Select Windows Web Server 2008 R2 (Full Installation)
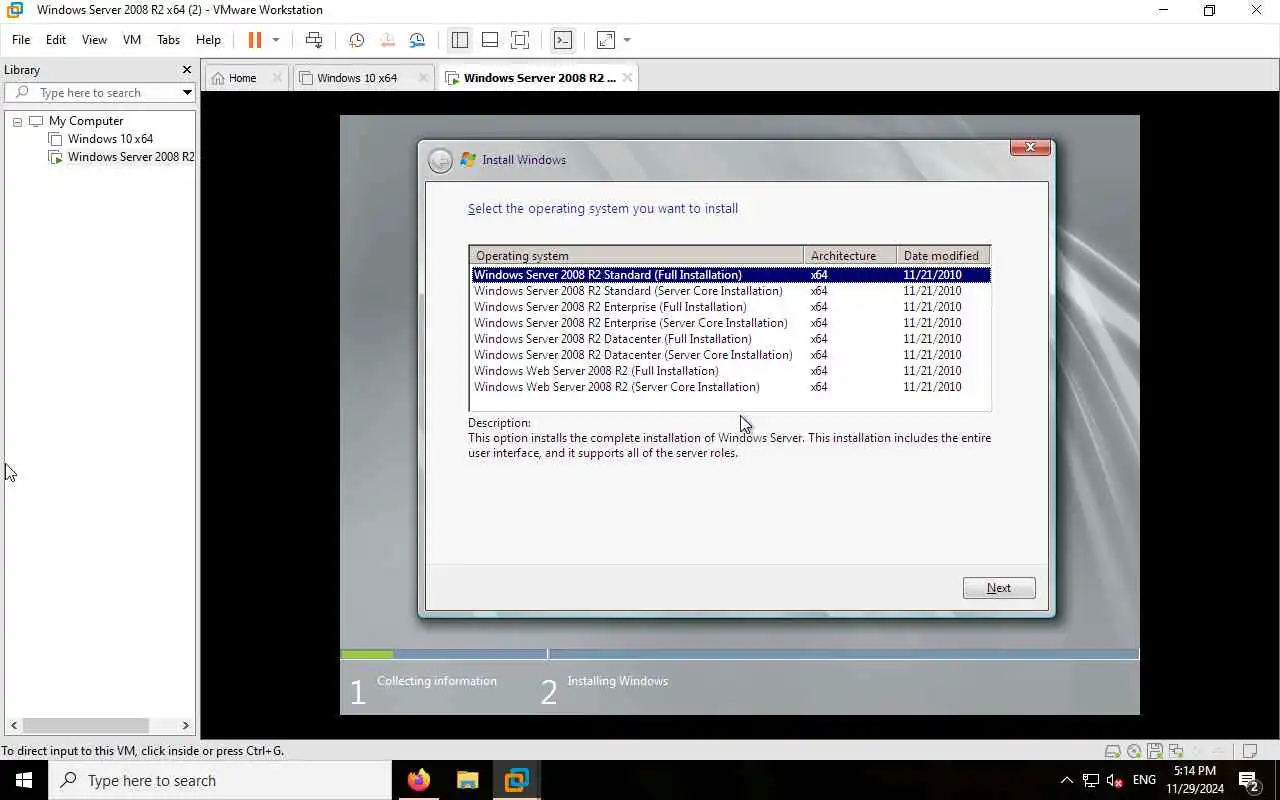 tap(730, 371)
